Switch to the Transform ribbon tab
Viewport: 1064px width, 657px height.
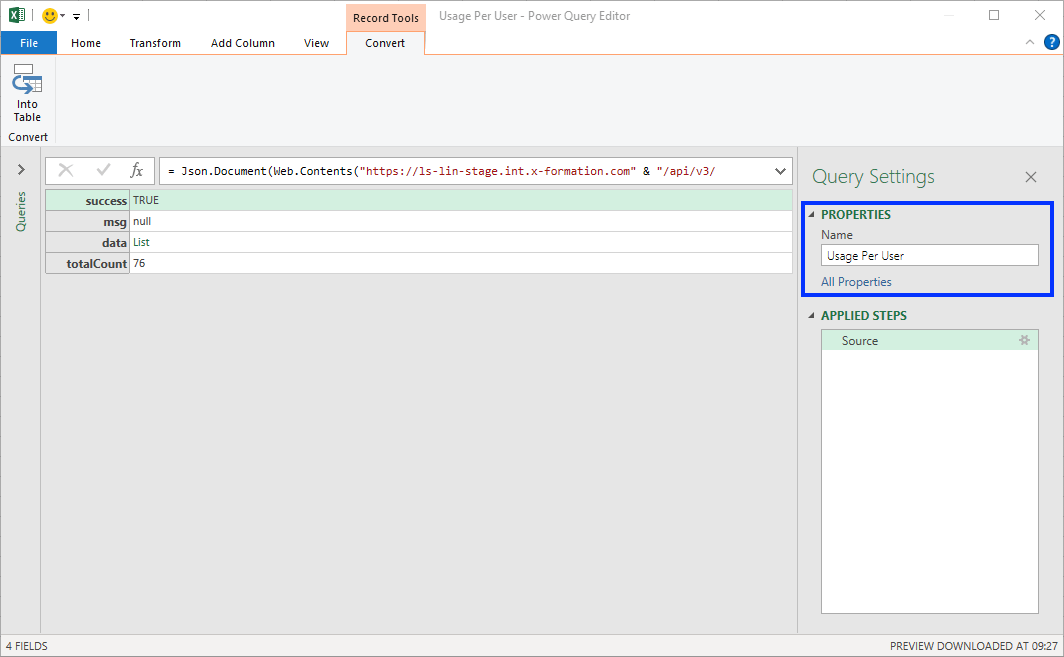pyautogui.click(x=155, y=43)
